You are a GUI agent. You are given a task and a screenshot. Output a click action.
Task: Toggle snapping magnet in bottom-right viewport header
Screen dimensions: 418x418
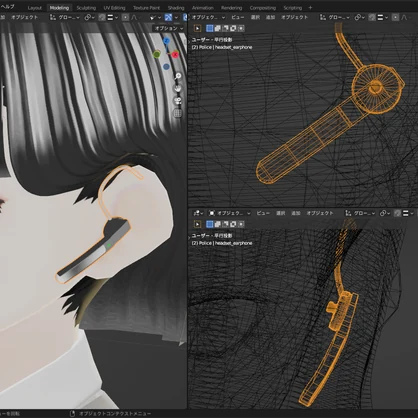(397, 213)
